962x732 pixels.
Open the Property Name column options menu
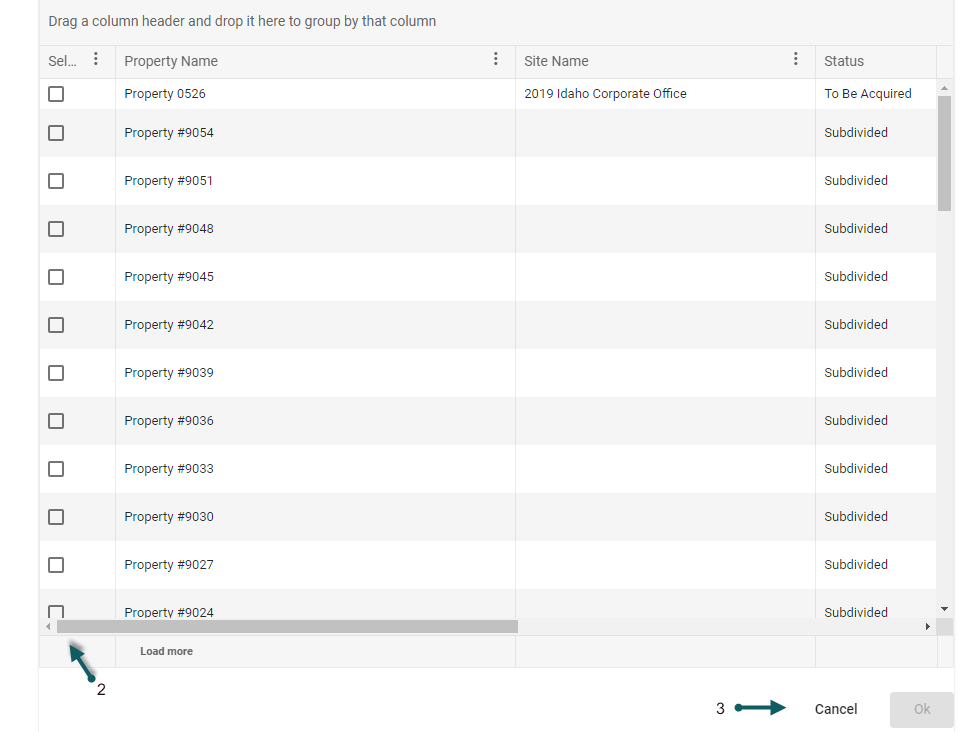tap(496, 60)
